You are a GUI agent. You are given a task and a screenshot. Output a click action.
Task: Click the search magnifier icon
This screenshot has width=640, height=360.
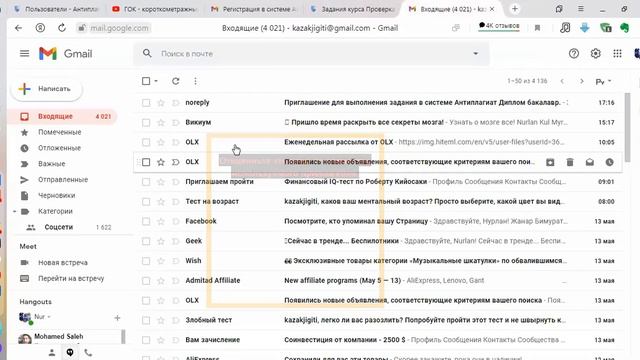147,53
